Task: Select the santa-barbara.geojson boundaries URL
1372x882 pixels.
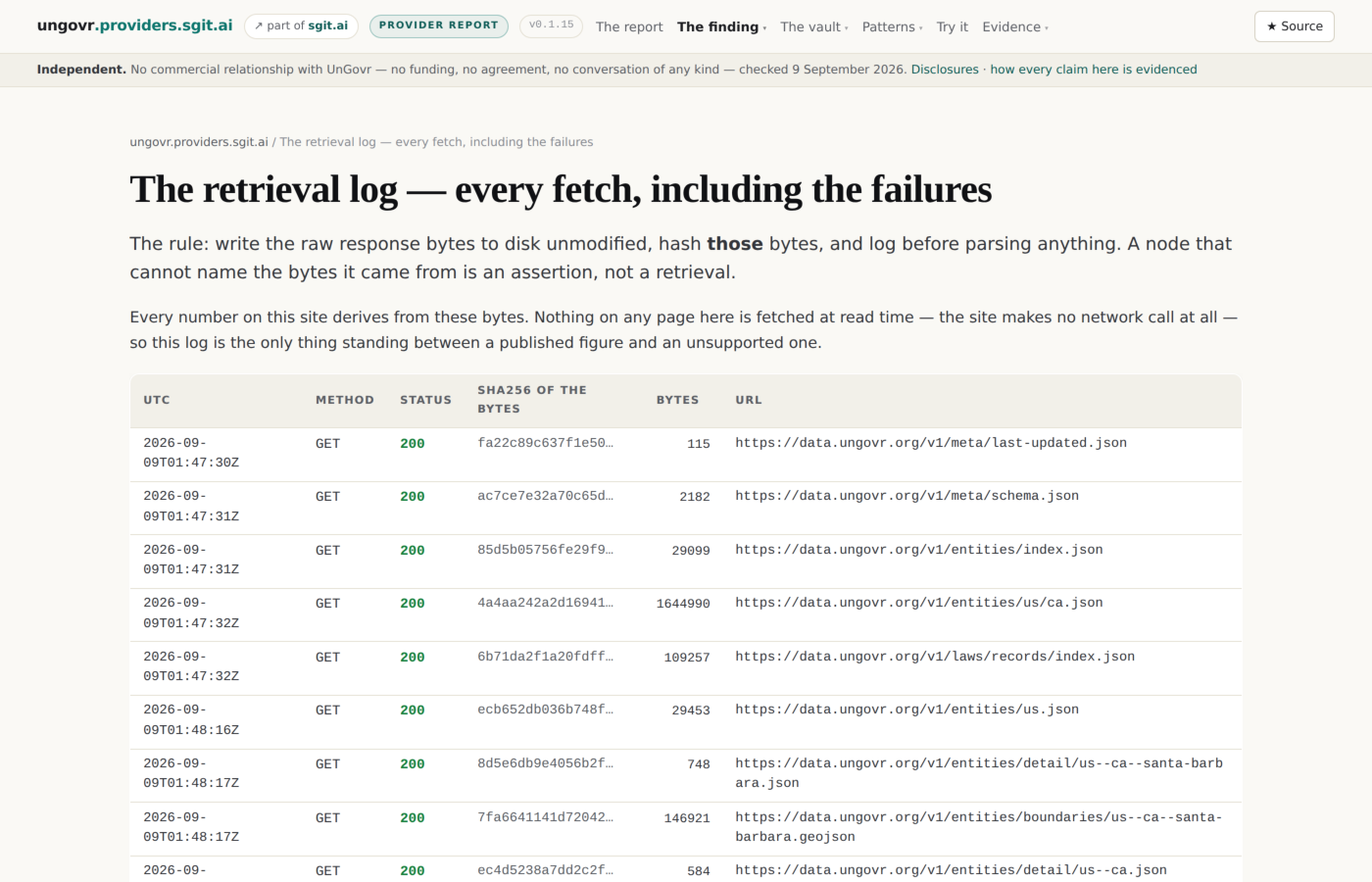Action: (x=979, y=827)
